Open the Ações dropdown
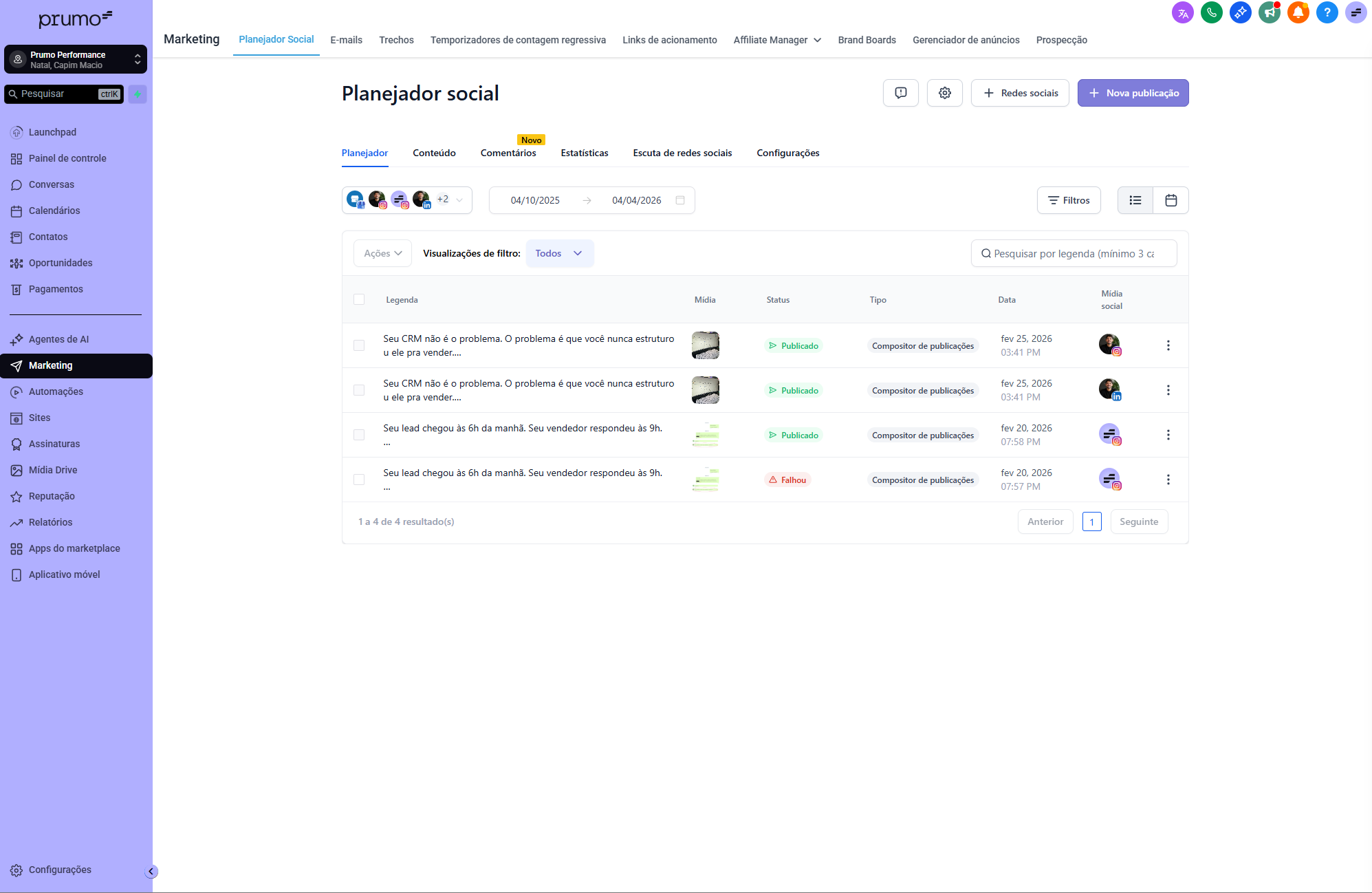 (x=382, y=253)
